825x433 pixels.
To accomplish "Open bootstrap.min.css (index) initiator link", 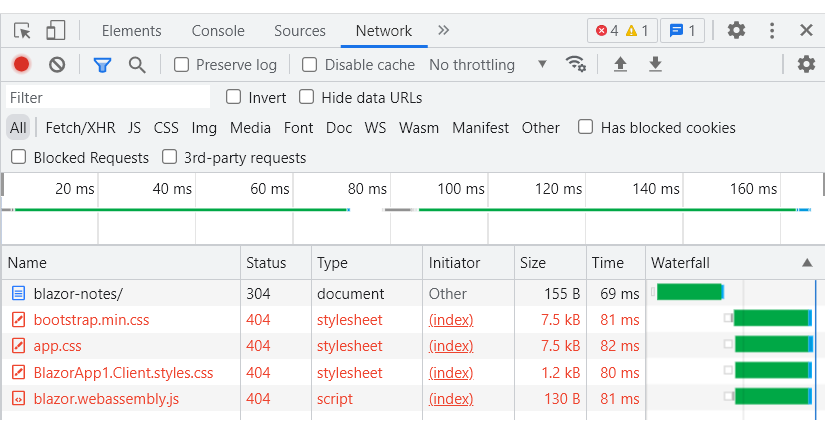I will click(451, 320).
